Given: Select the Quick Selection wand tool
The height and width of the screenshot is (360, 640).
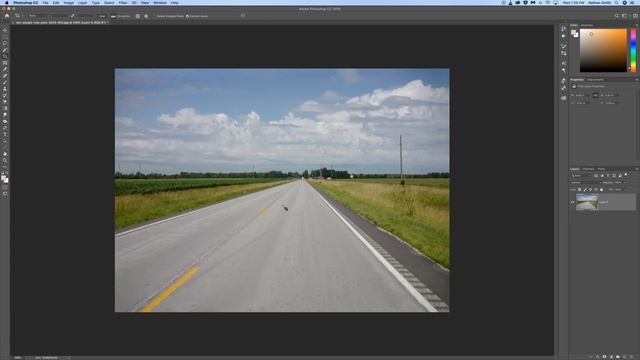Looking at the screenshot, I should 5,50.
